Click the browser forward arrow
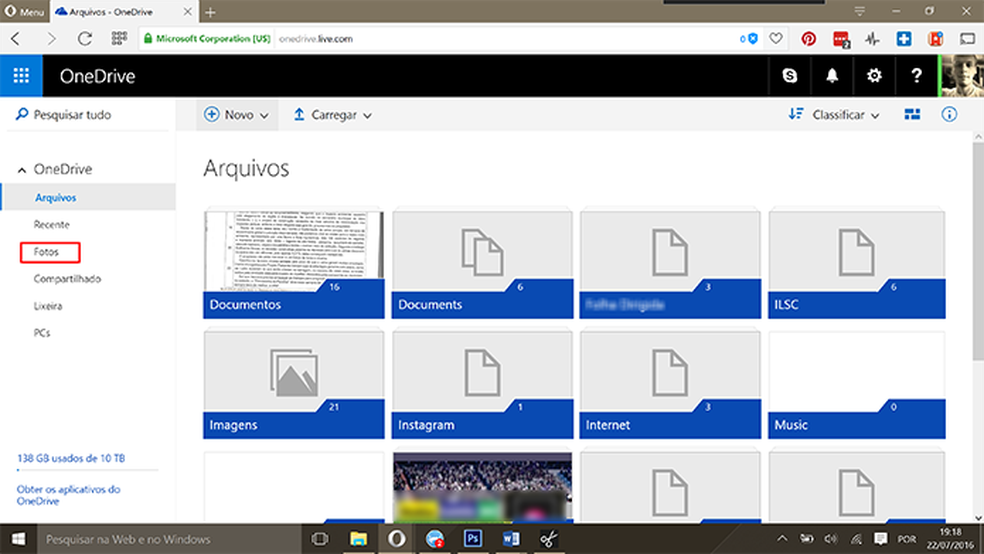984x554 pixels. tap(51, 39)
